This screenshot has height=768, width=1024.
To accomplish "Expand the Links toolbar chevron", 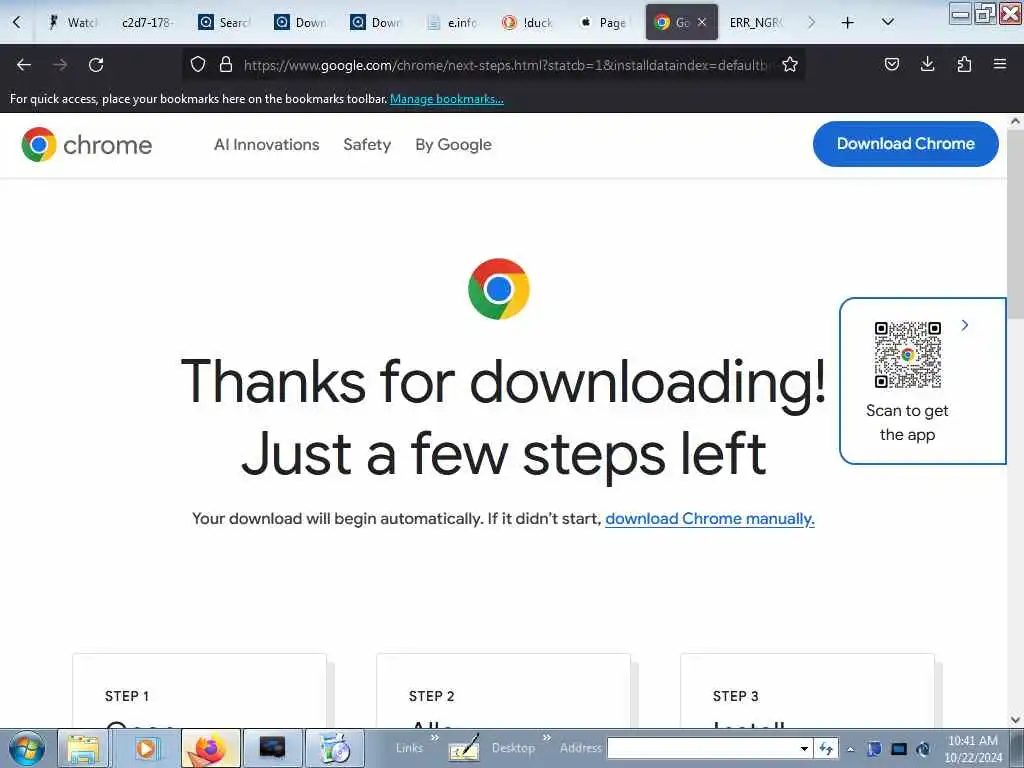I will (435, 737).
